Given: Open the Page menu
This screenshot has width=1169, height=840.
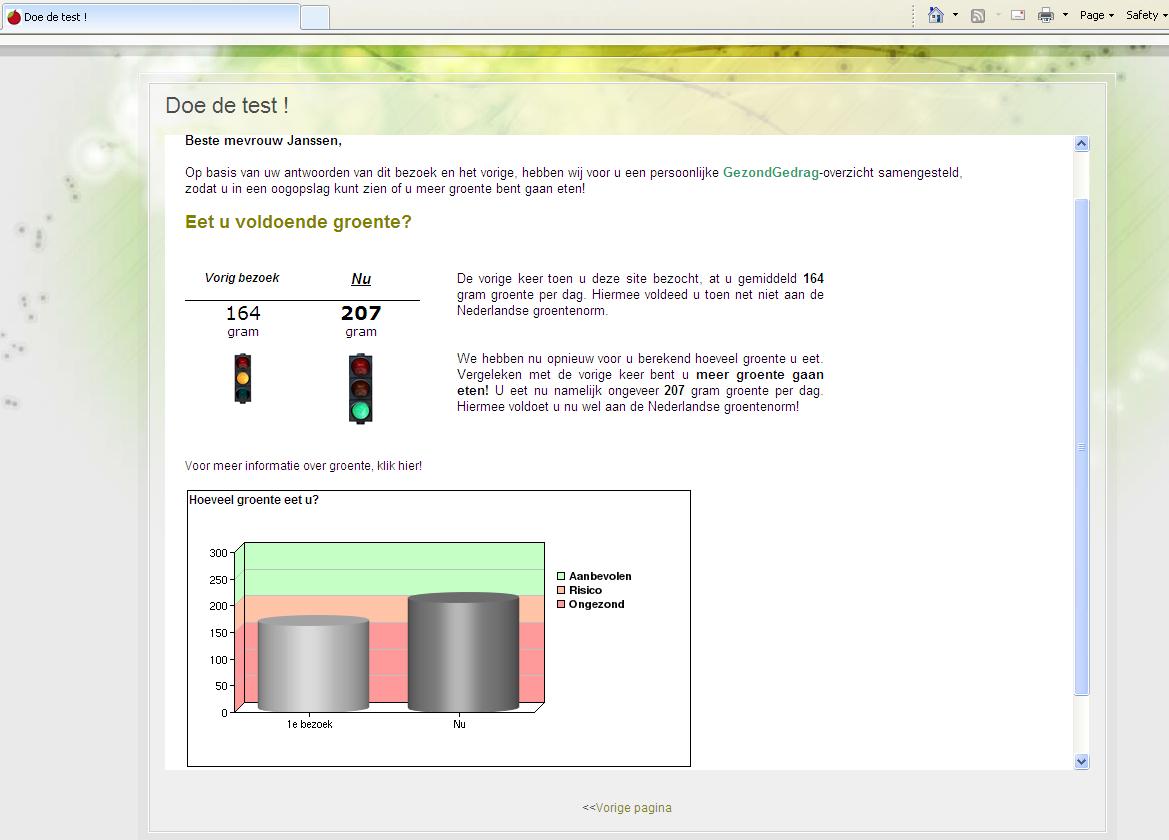Looking at the screenshot, I should click(1096, 15).
